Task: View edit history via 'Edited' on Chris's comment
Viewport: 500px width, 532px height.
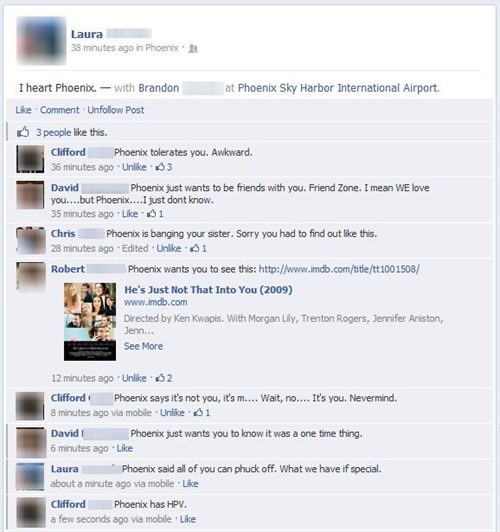Action: click(135, 248)
